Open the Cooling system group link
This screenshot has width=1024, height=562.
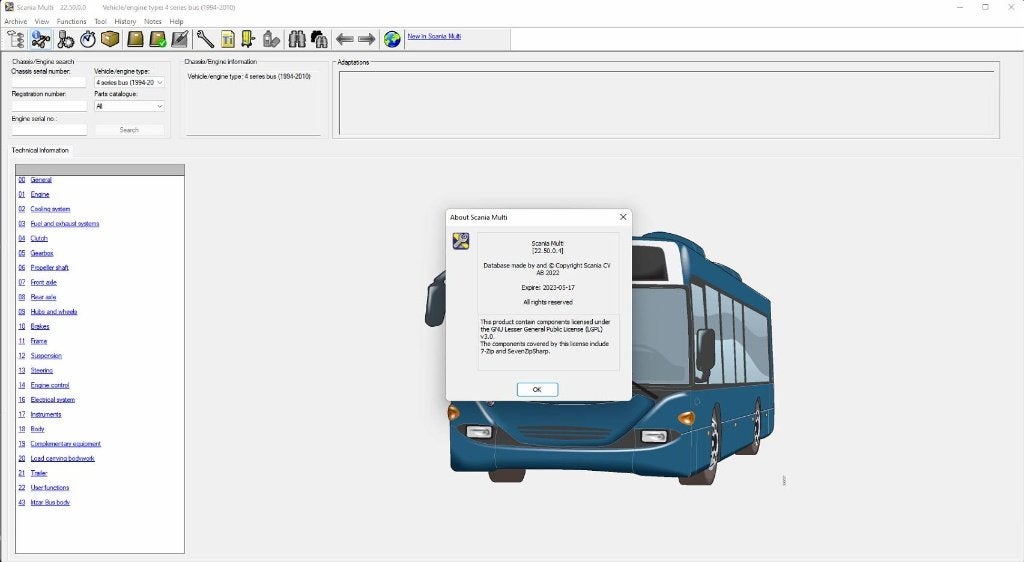(x=50, y=209)
